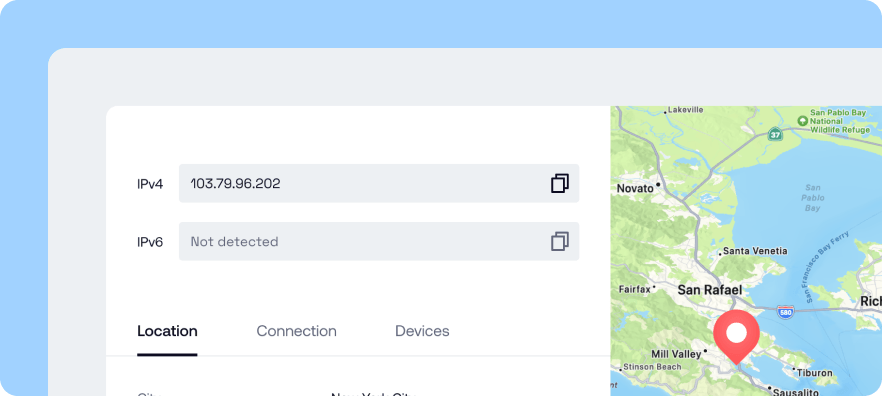
Task: Click the Highway 37 shield on map
Action: pyautogui.click(x=776, y=135)
